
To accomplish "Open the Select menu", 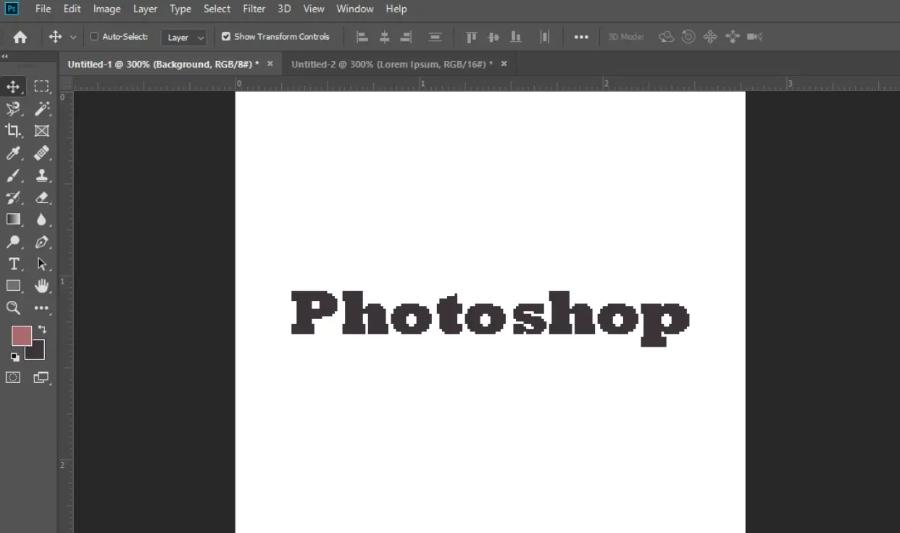I will (217, 9).
